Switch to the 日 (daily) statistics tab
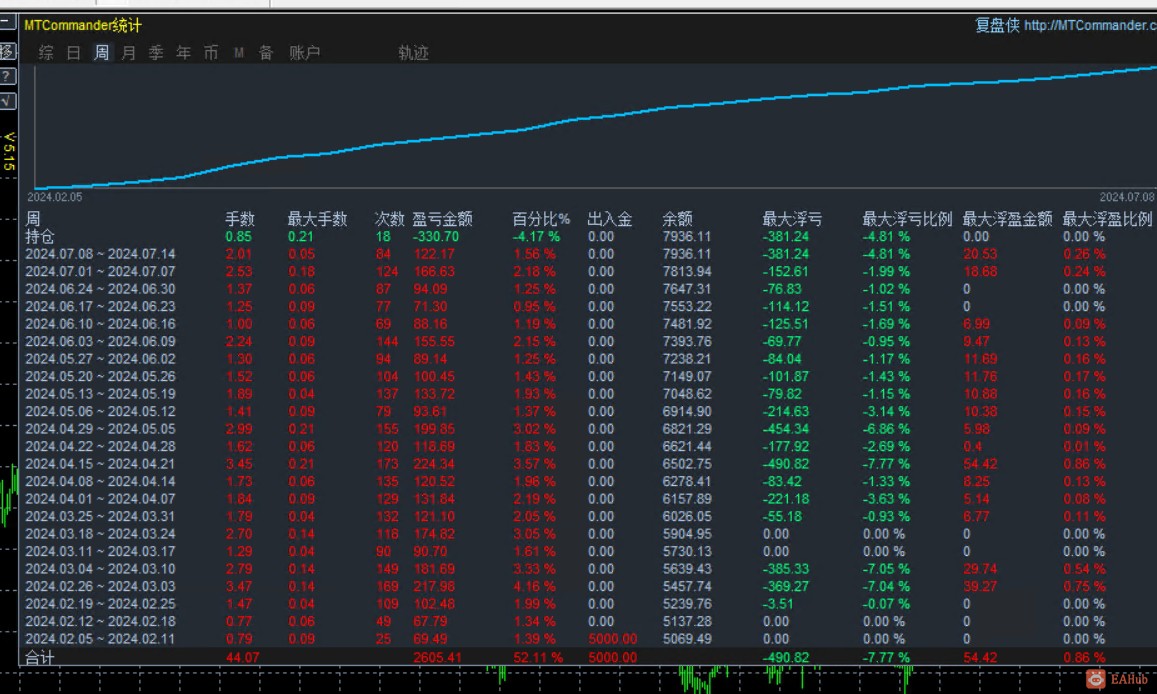This screenshot has width=1157, height=694. click(73, 53)
